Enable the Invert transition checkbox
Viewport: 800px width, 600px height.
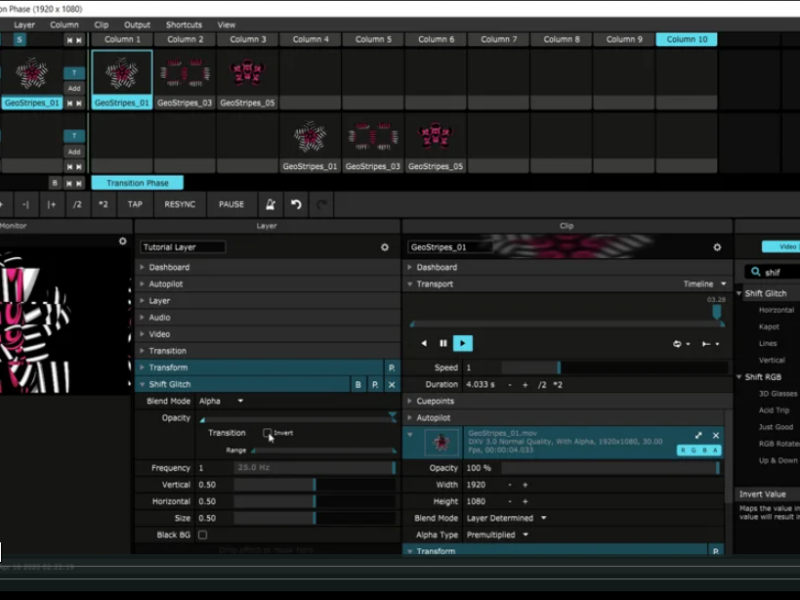pos(267,433)
